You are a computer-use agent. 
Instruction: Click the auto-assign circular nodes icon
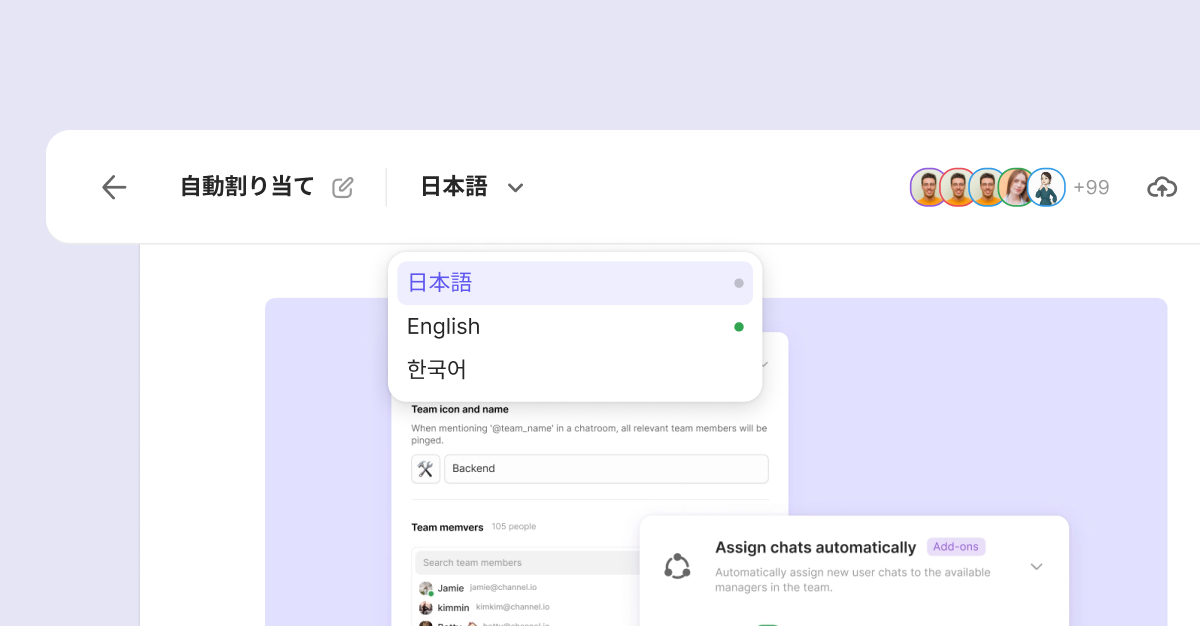click(677, 566)
